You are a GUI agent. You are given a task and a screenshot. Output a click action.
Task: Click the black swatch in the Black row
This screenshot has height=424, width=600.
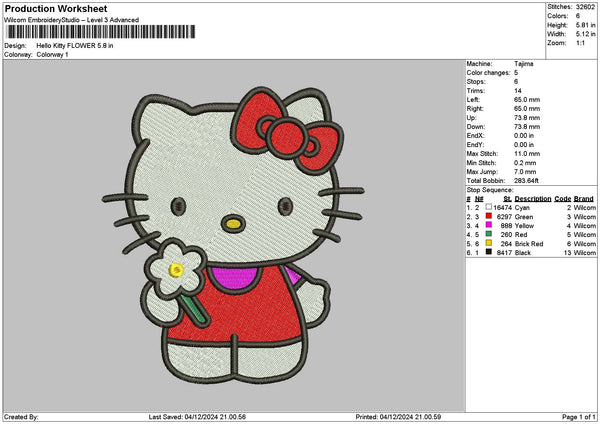tap(489, 252)
